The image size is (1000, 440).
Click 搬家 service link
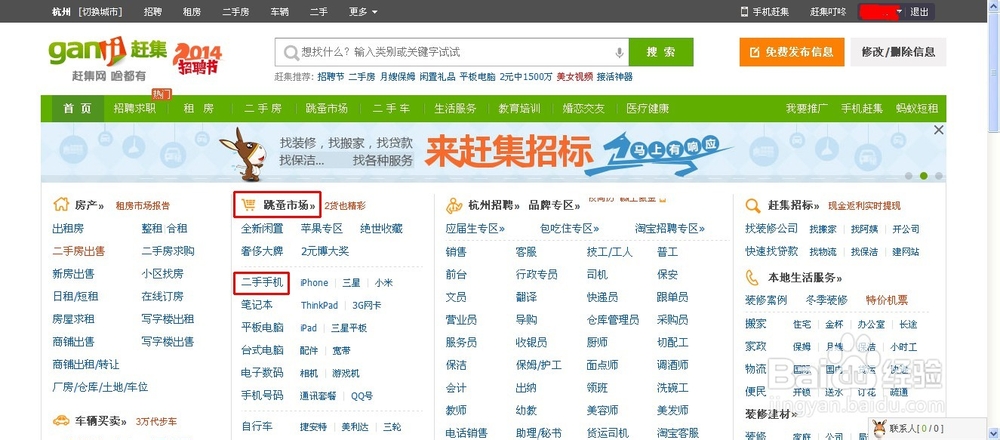coord(756,324)
